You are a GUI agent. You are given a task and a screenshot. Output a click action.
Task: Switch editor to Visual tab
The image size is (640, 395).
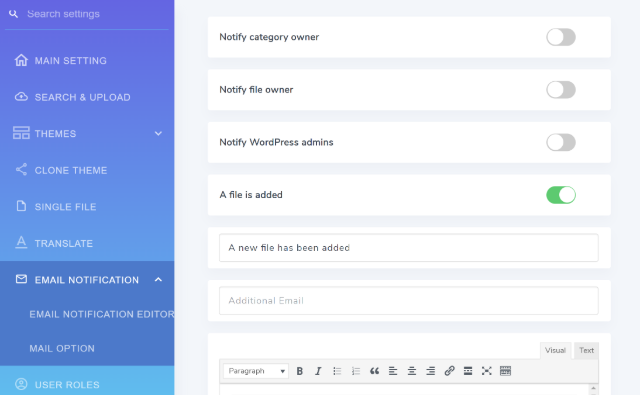click(x=555, y=350)
